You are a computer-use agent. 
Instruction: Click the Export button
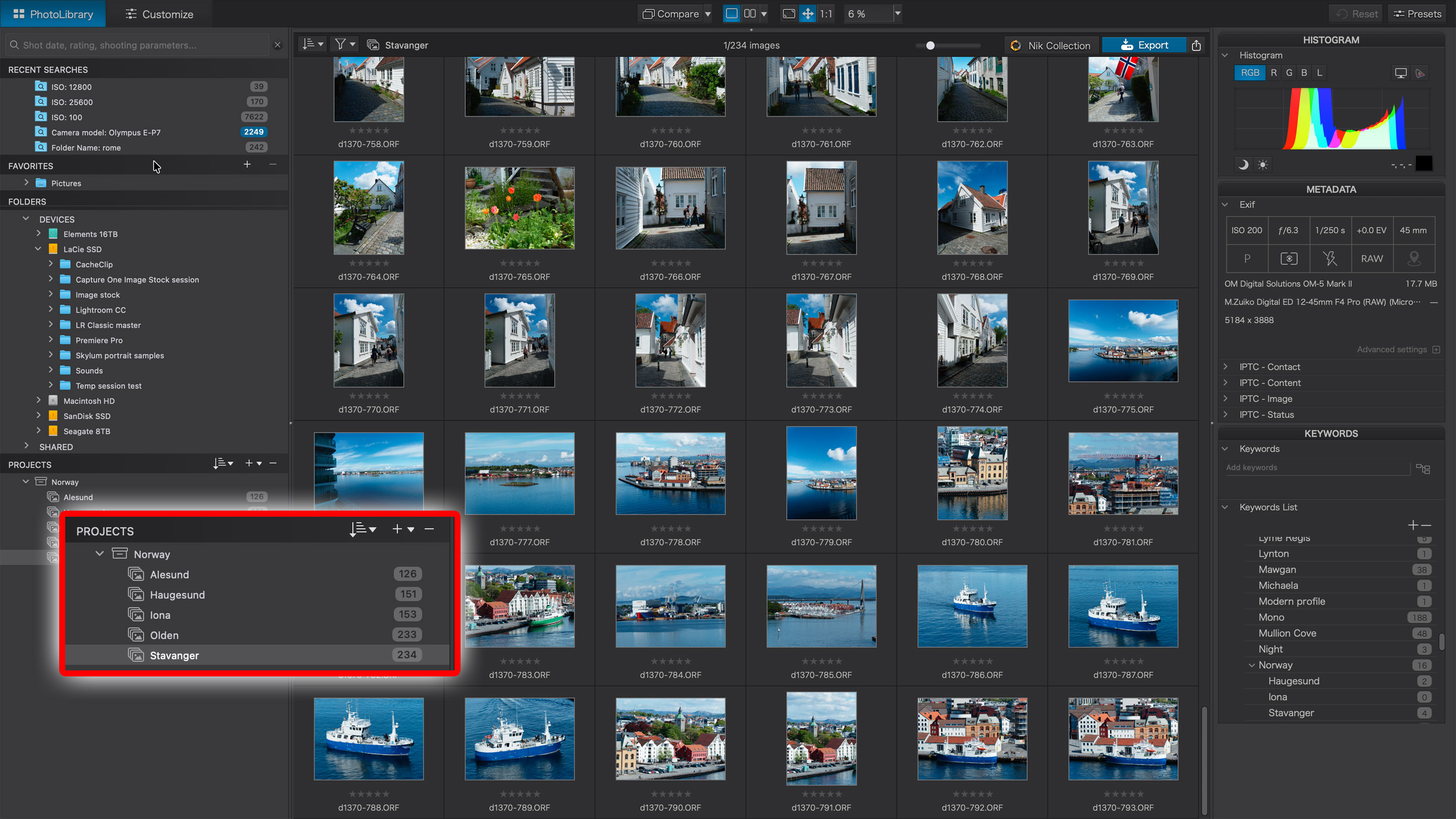[1144, 45]
